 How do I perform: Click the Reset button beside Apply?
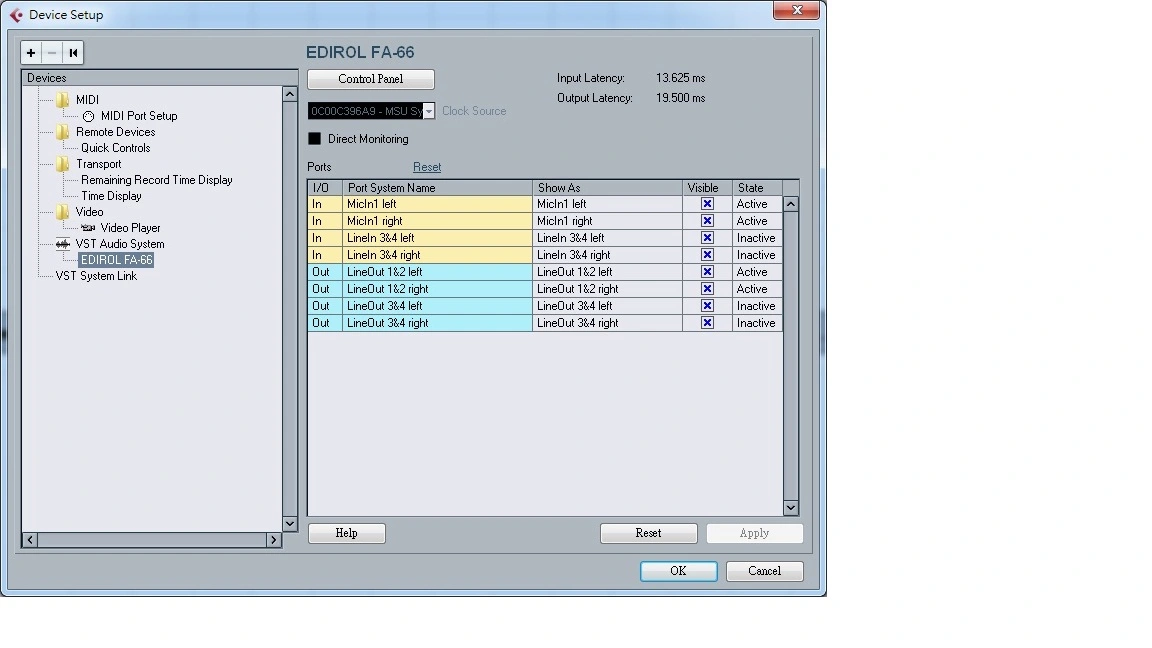pyautogui.click(x=649, y=533)
